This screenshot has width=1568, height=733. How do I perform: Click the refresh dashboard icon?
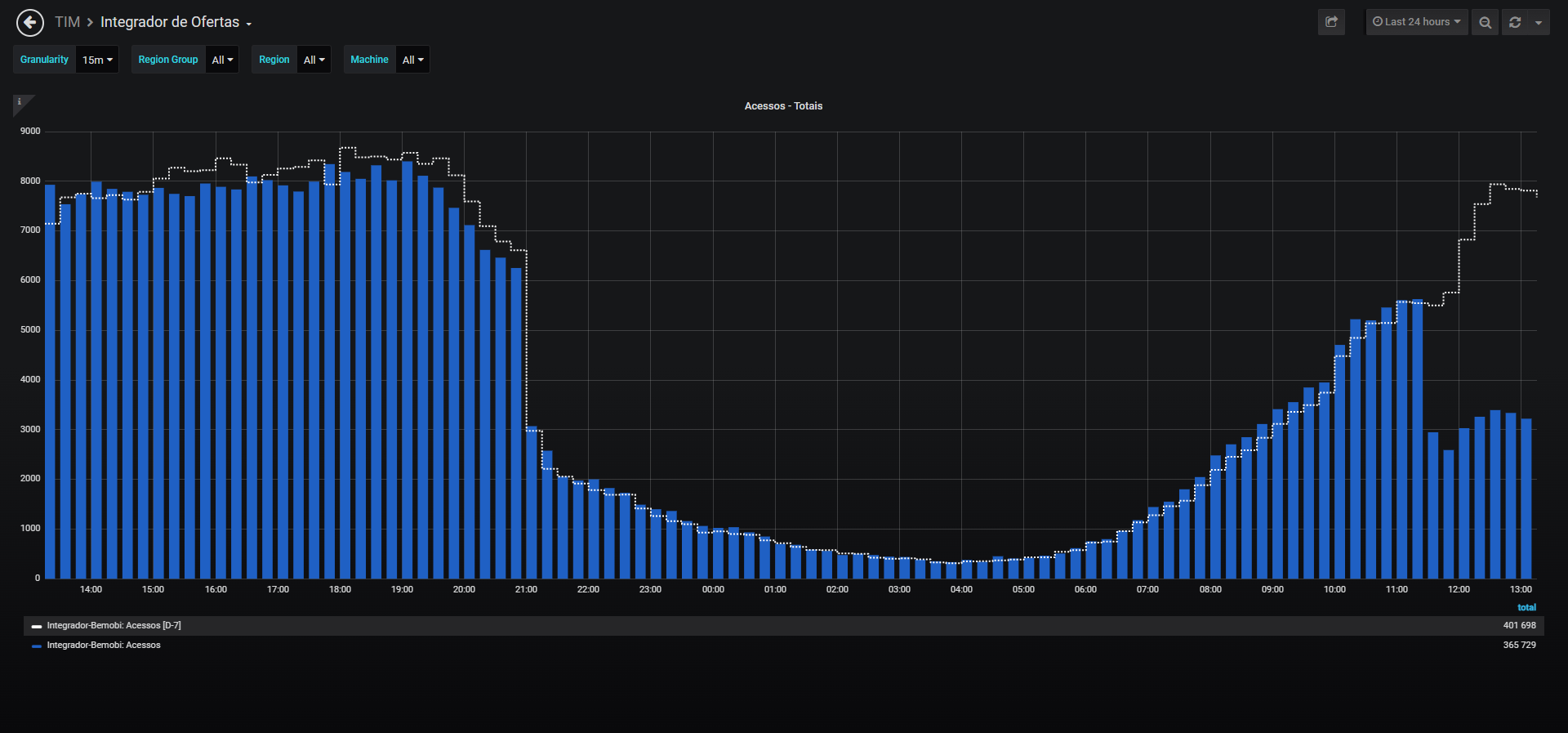[1515, 22]
